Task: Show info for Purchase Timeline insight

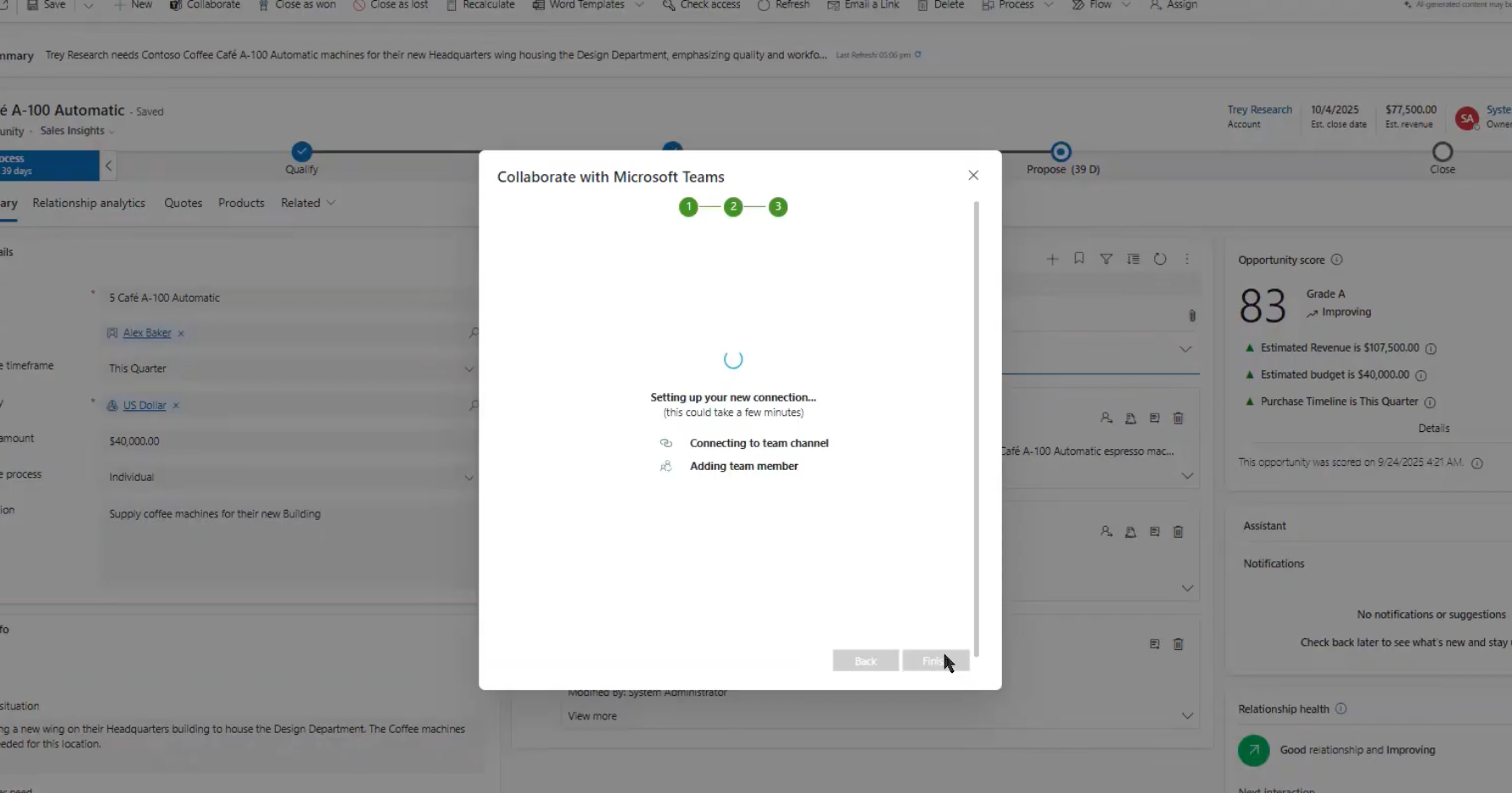Action: coord(1430,402)
